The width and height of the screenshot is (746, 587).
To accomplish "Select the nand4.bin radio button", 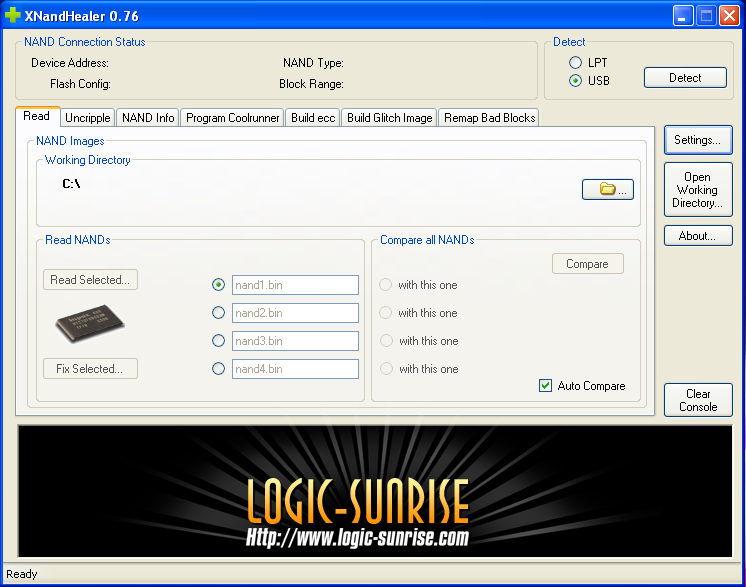I will [218, 369].
